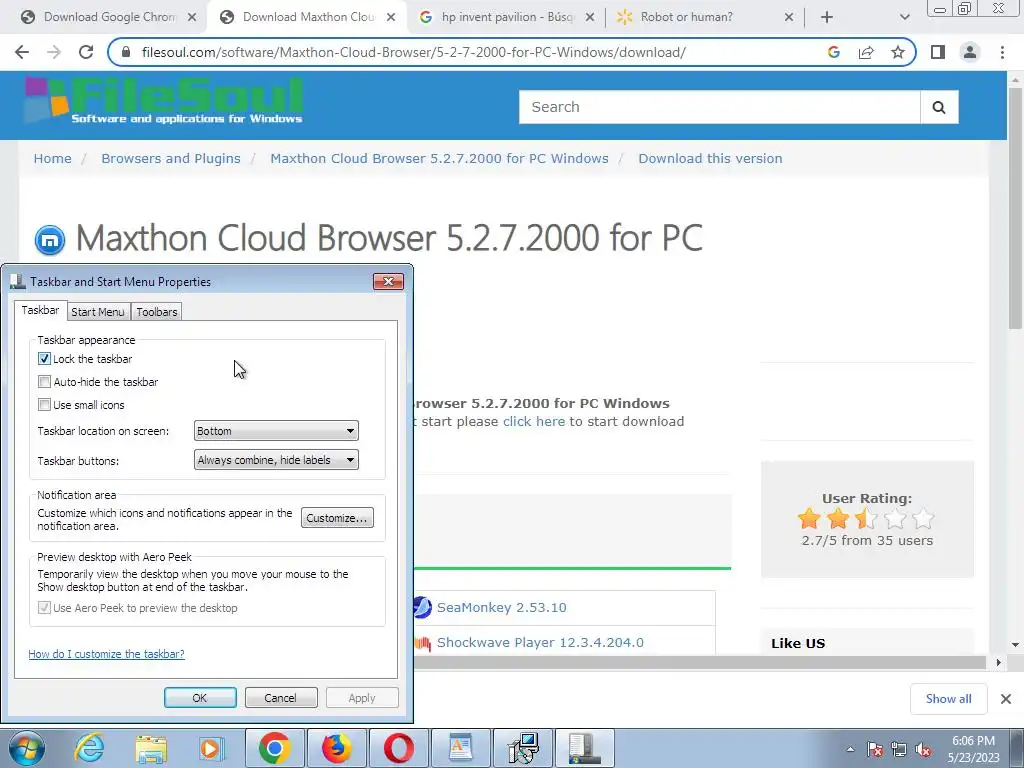Go back using browser back arrow

(x=22, y=52)
